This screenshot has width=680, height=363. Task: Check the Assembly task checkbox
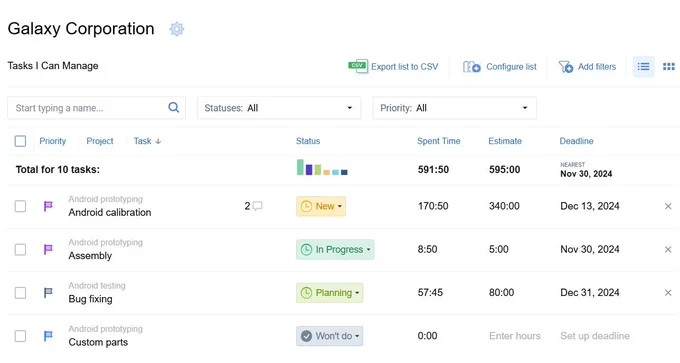coord(20,249)
